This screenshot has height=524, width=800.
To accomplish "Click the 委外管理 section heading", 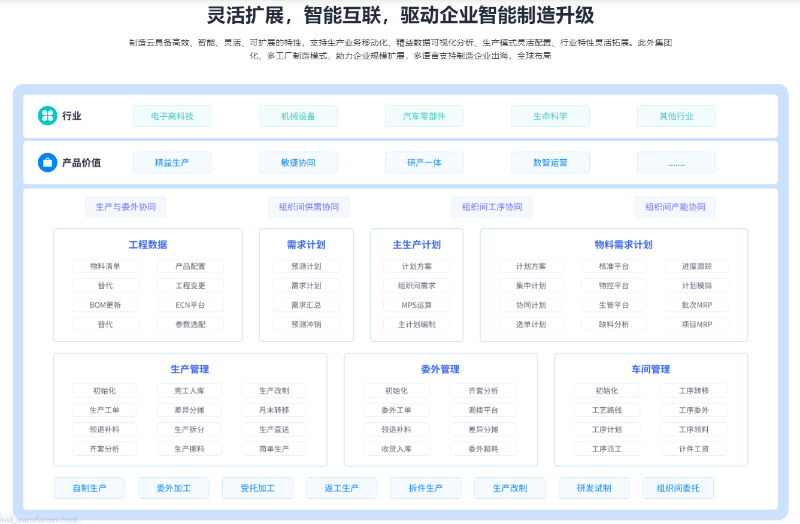I will (x=440, y=369).
